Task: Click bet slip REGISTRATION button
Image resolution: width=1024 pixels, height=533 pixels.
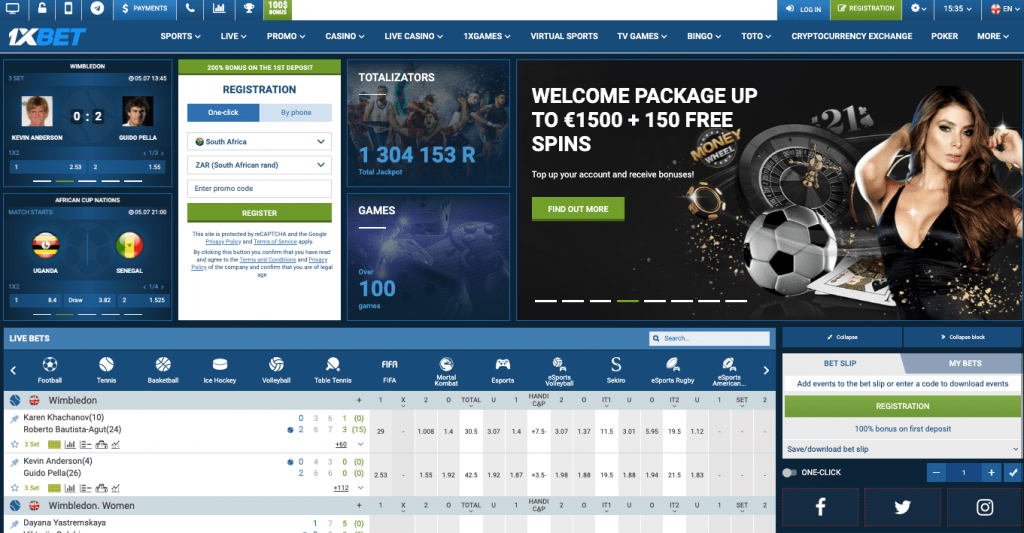Action: pos(903,406)
